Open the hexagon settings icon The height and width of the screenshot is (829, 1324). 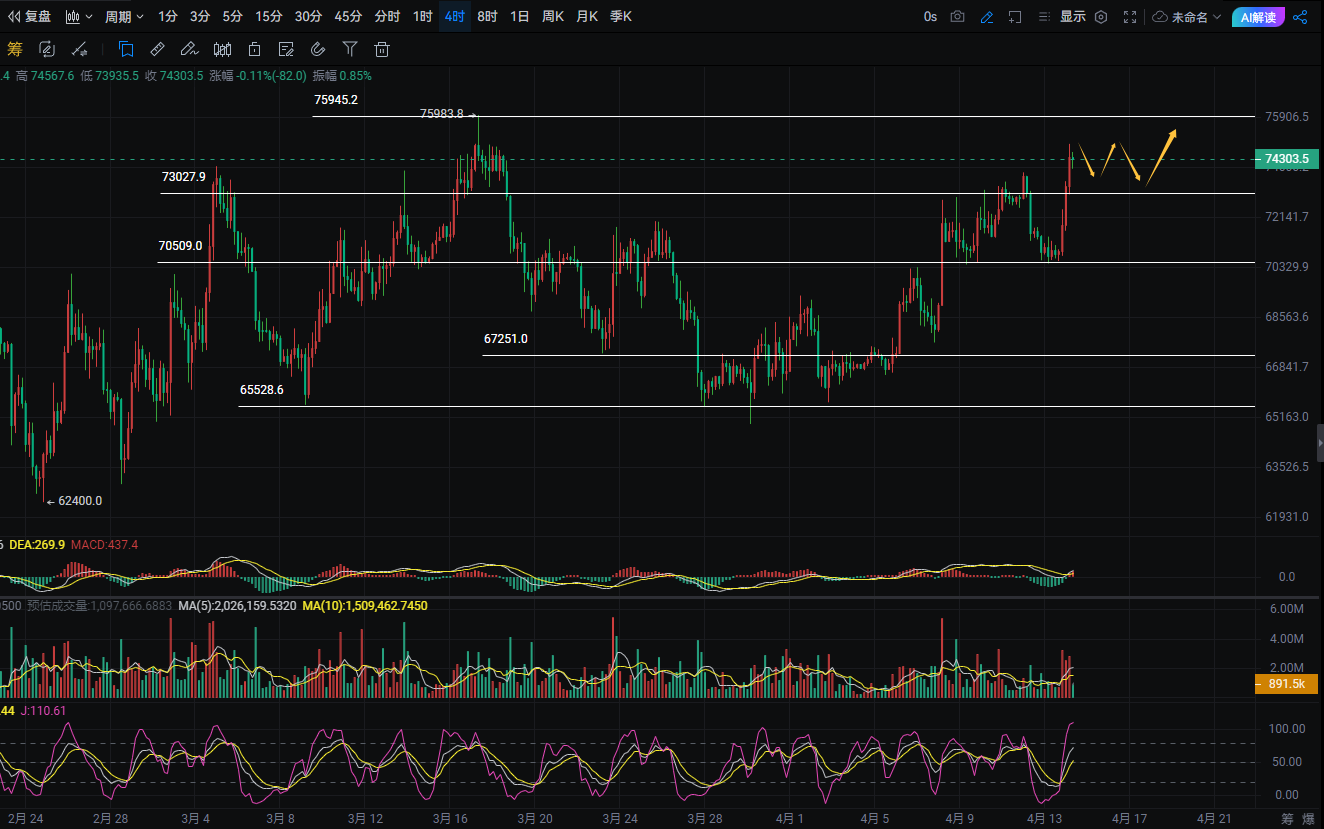[x=1101, y=17]
